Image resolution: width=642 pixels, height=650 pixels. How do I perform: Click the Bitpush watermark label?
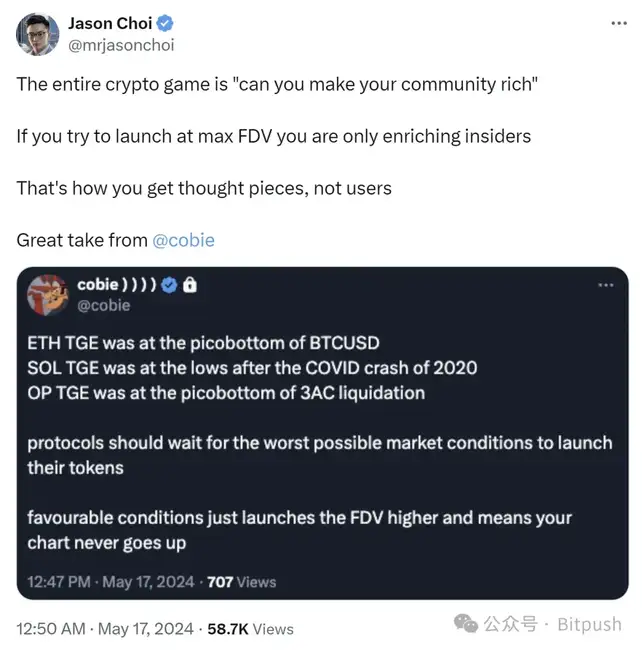click(590, 625)
